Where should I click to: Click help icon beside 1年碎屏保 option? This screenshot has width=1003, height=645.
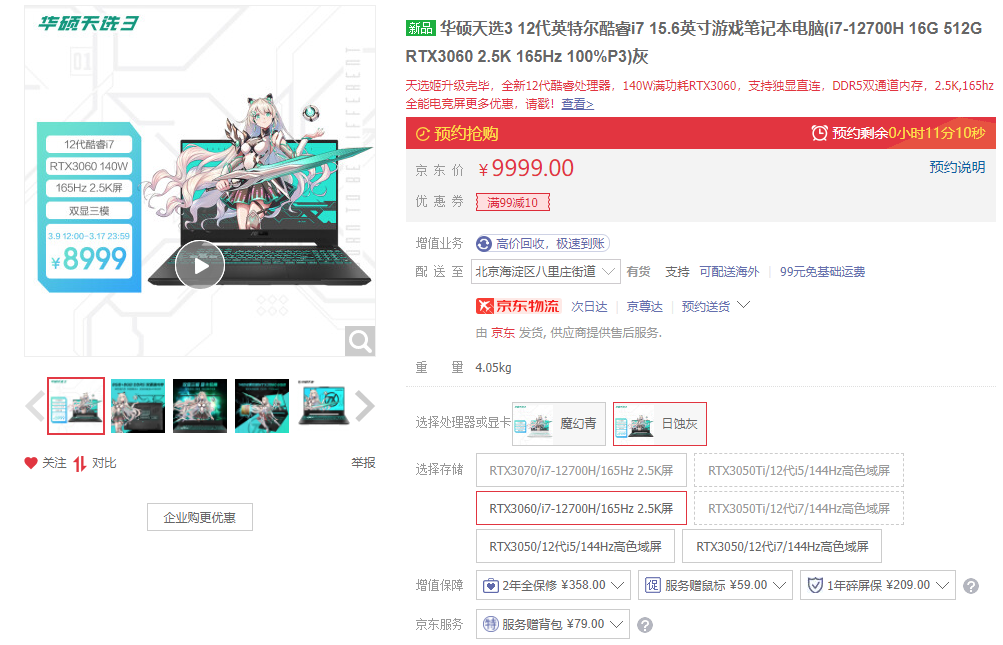[x=970, y=586]
